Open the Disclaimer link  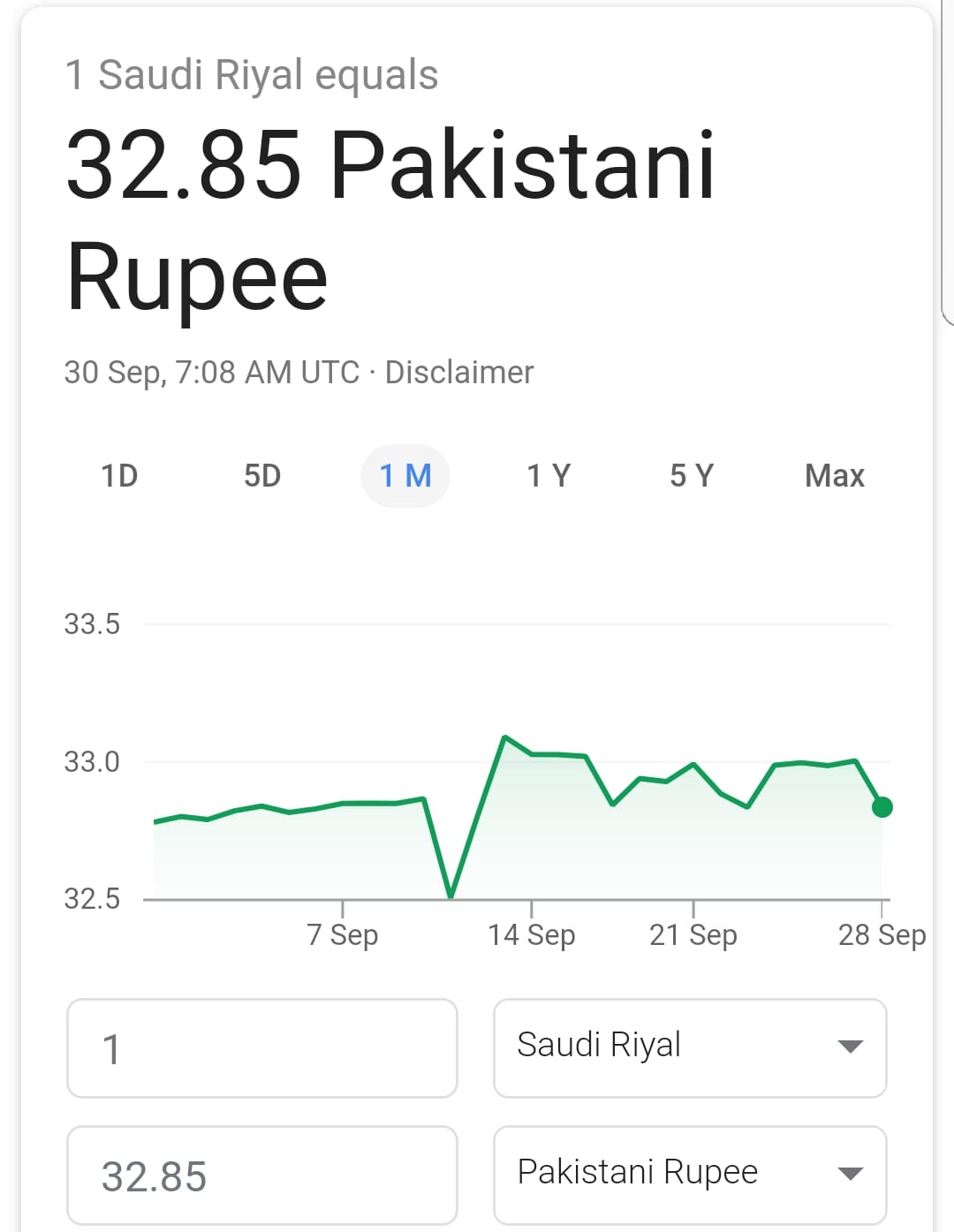click(459, 373)
